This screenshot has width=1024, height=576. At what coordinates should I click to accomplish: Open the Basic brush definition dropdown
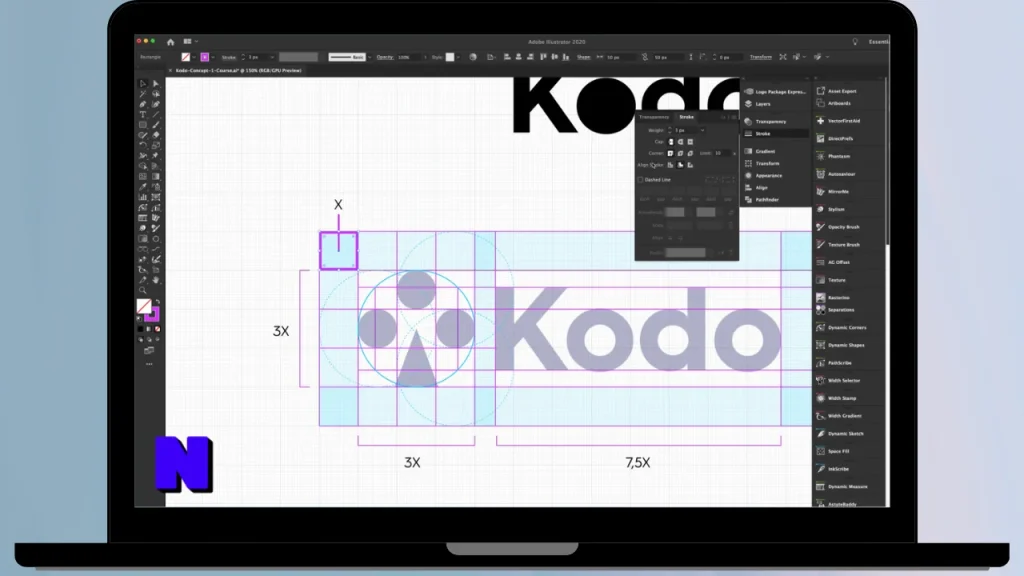[x=370, y=57]
